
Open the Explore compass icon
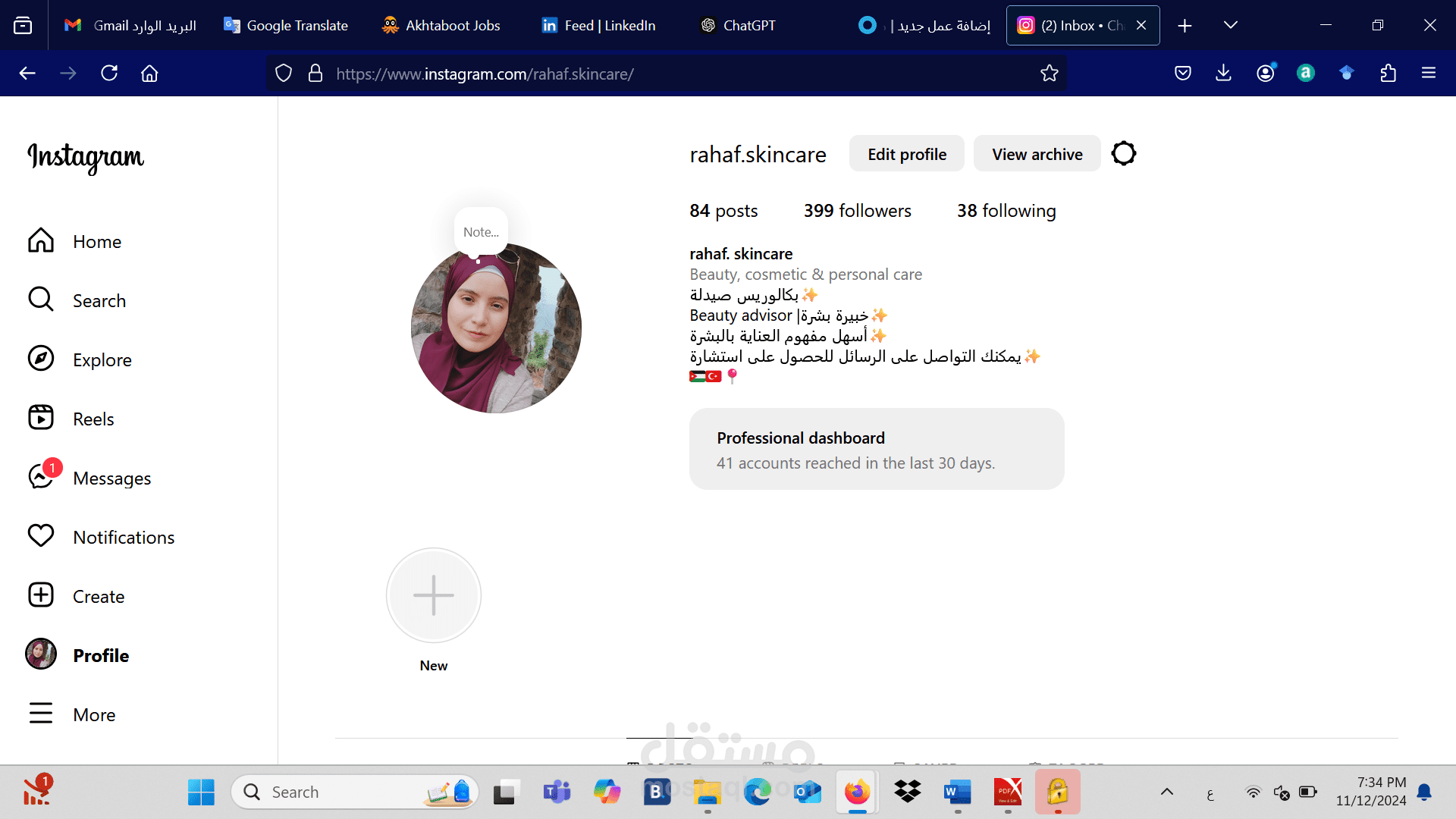(x=41, y=359)
